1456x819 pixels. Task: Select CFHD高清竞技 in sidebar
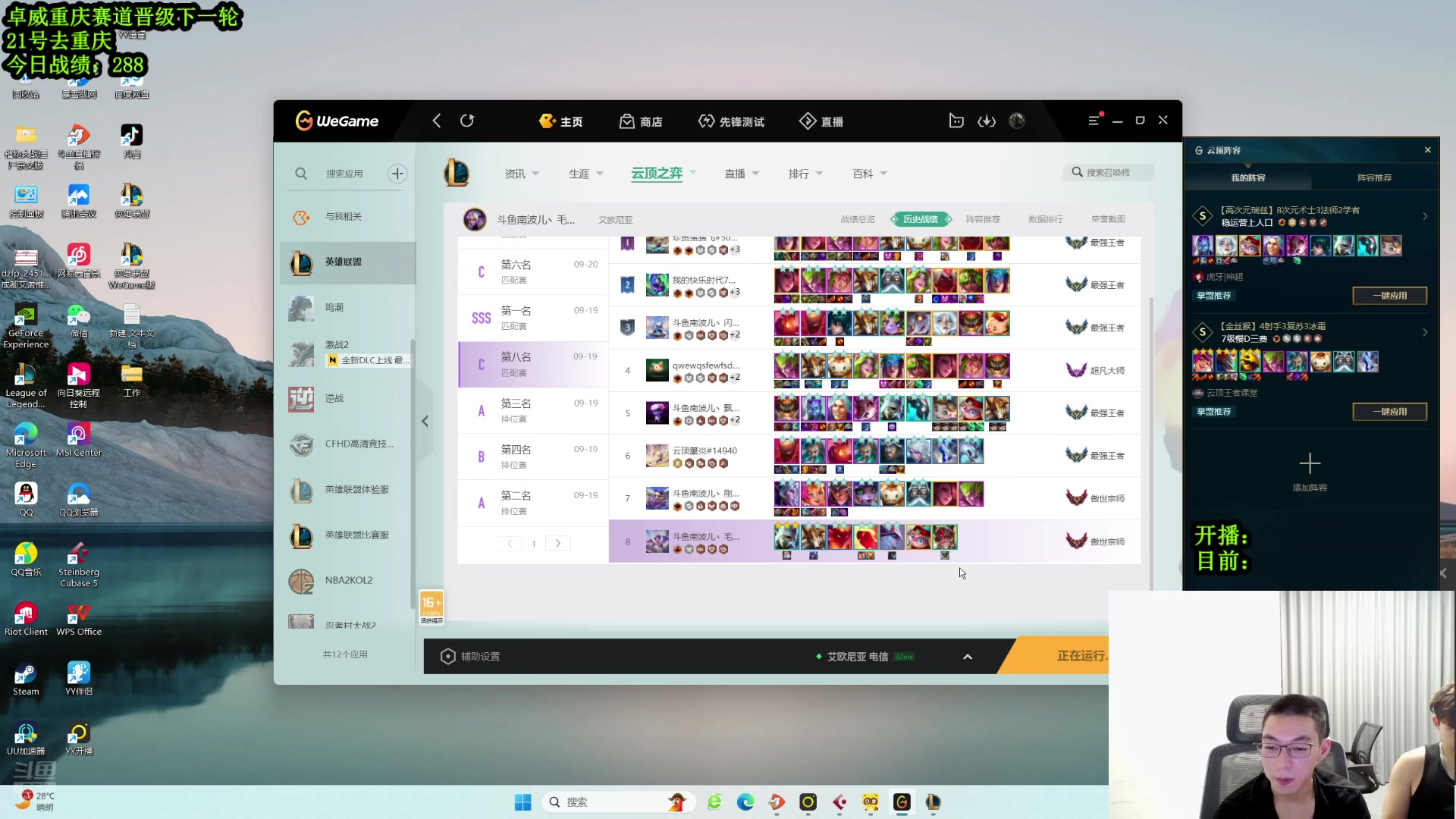pyautogui.click(x=347, y=444)
